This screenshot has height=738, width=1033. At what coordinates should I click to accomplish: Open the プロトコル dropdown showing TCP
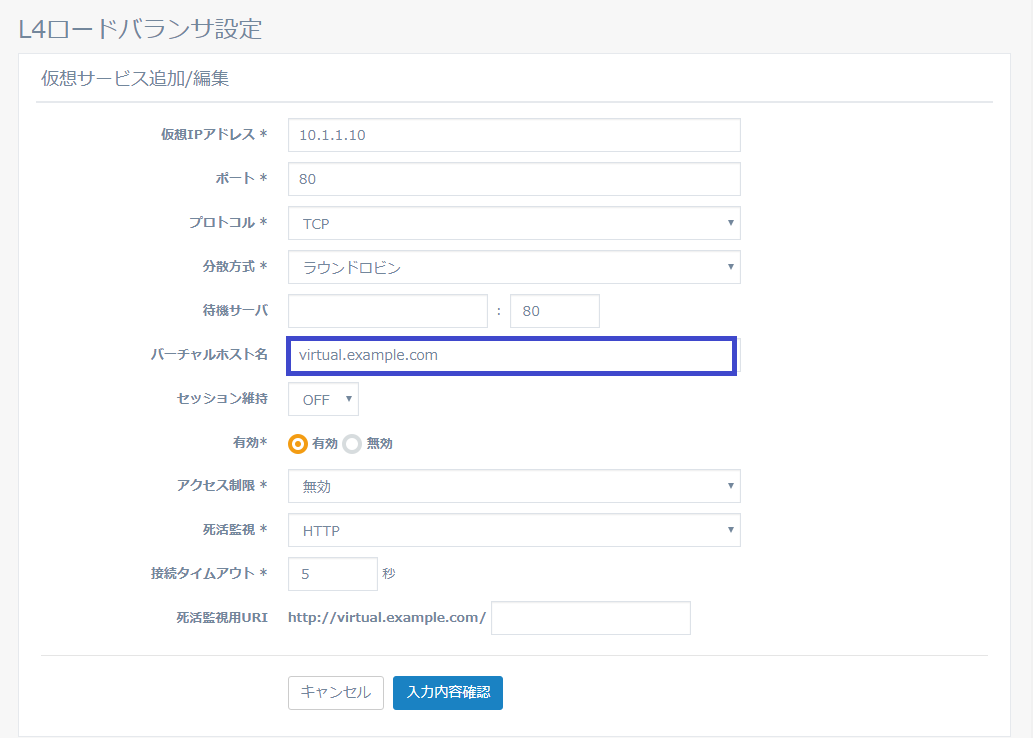(x=513, y=223)
